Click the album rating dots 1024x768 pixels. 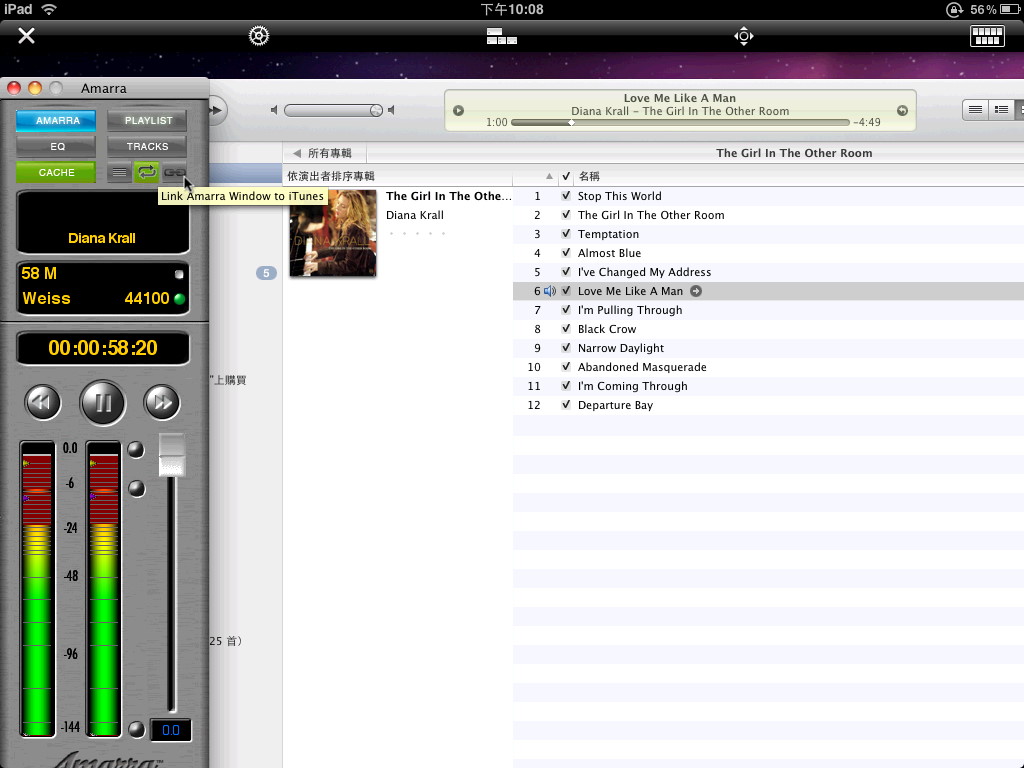coord(417,233)
